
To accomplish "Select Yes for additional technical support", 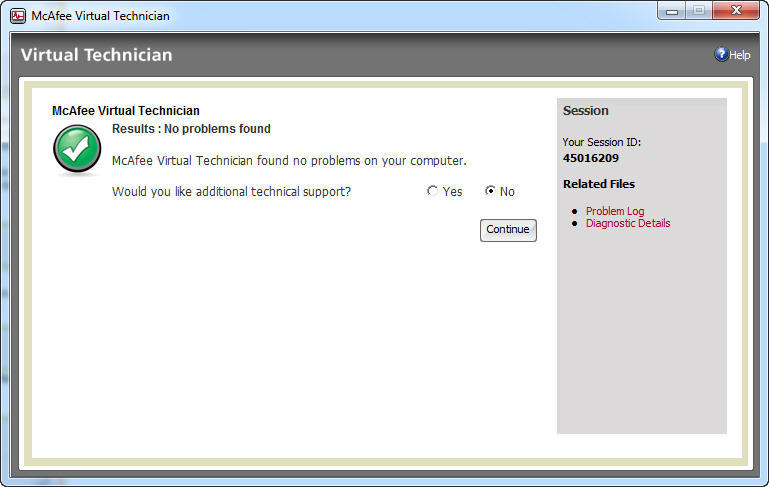I will pos(432,191).
